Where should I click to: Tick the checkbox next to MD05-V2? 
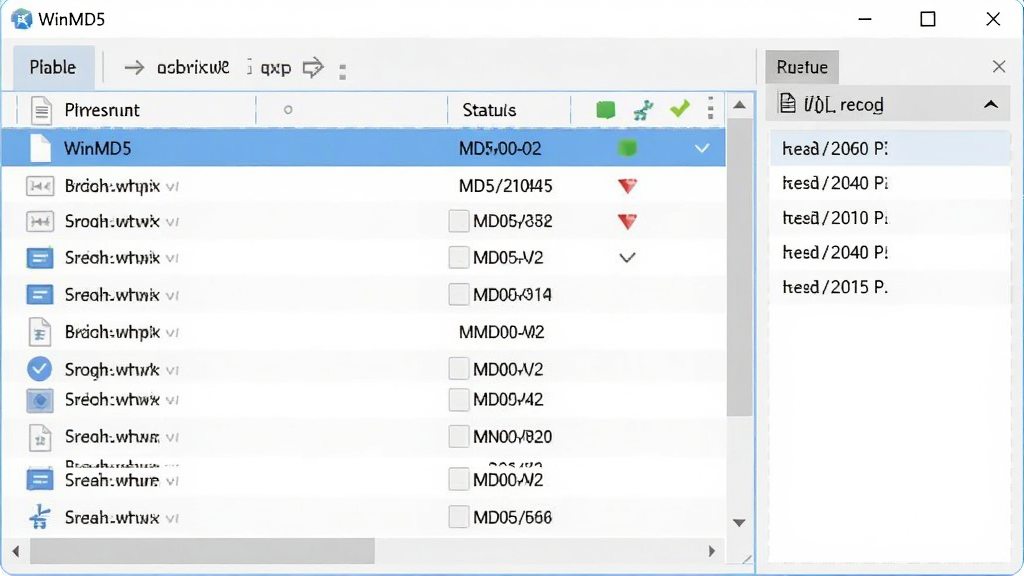(458, 257)
